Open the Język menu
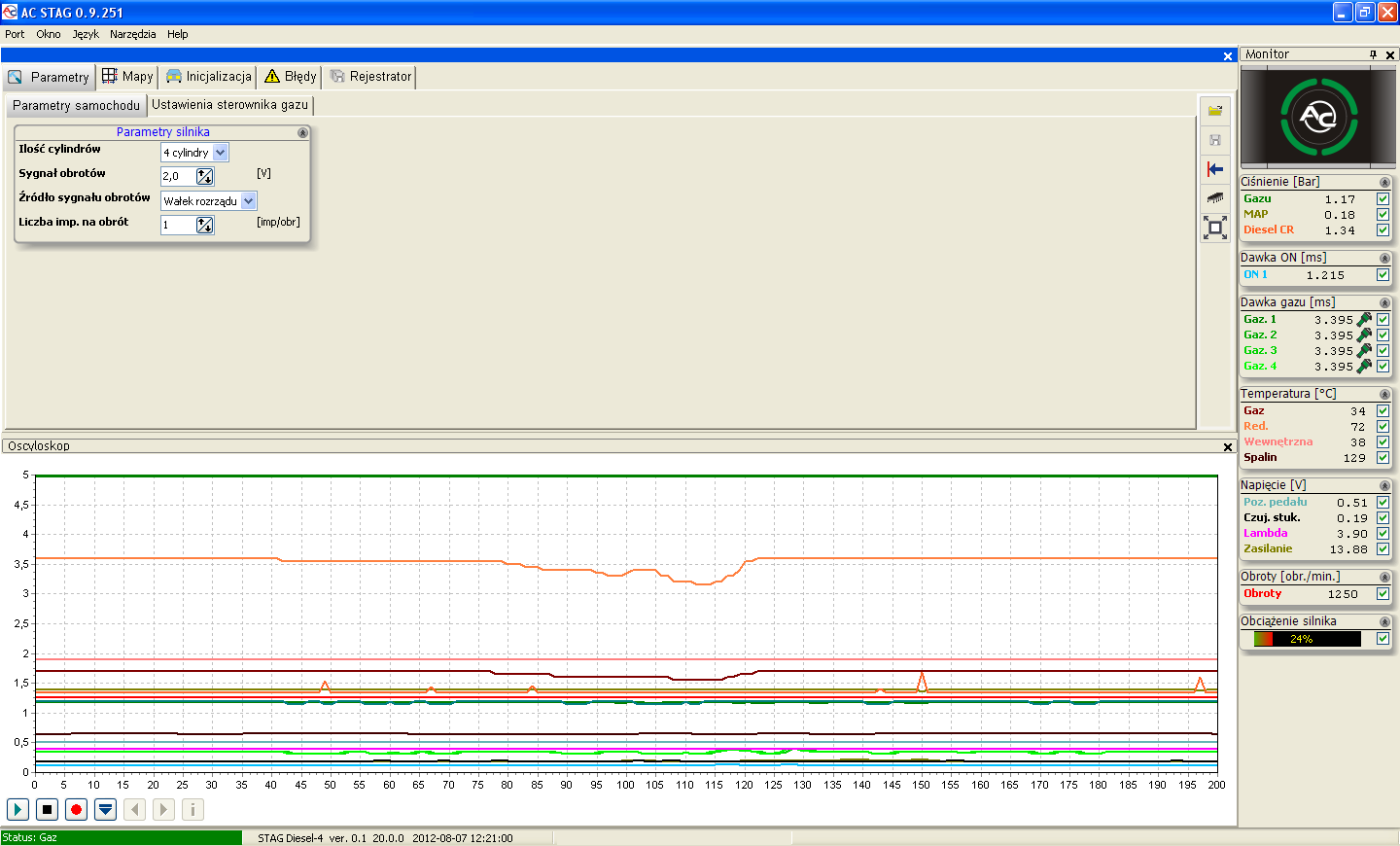Viewport: 1400px width, 846px height. [x=86, y=34]
